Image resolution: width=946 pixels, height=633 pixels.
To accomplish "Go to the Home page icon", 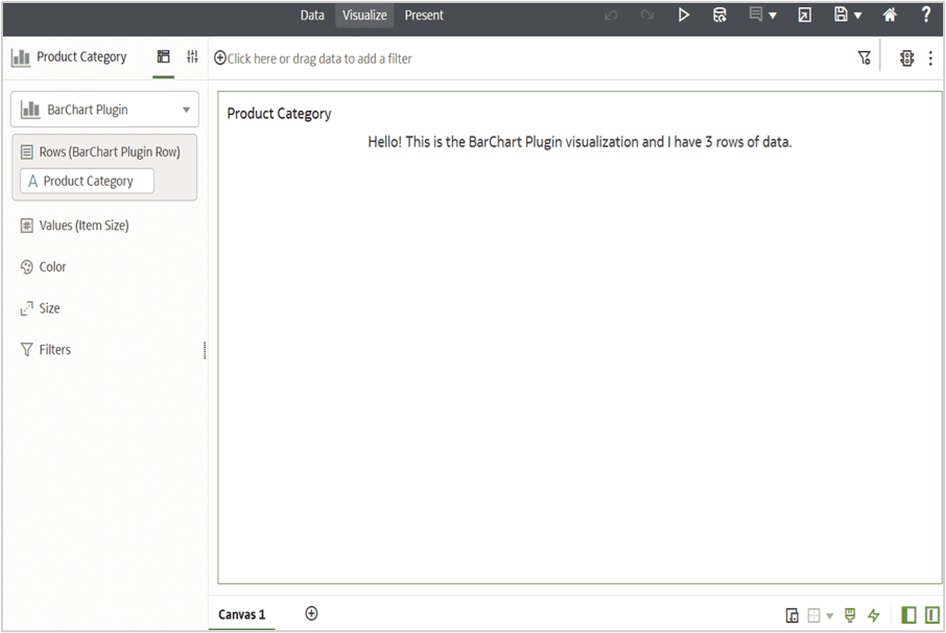I will coord(890,15).
